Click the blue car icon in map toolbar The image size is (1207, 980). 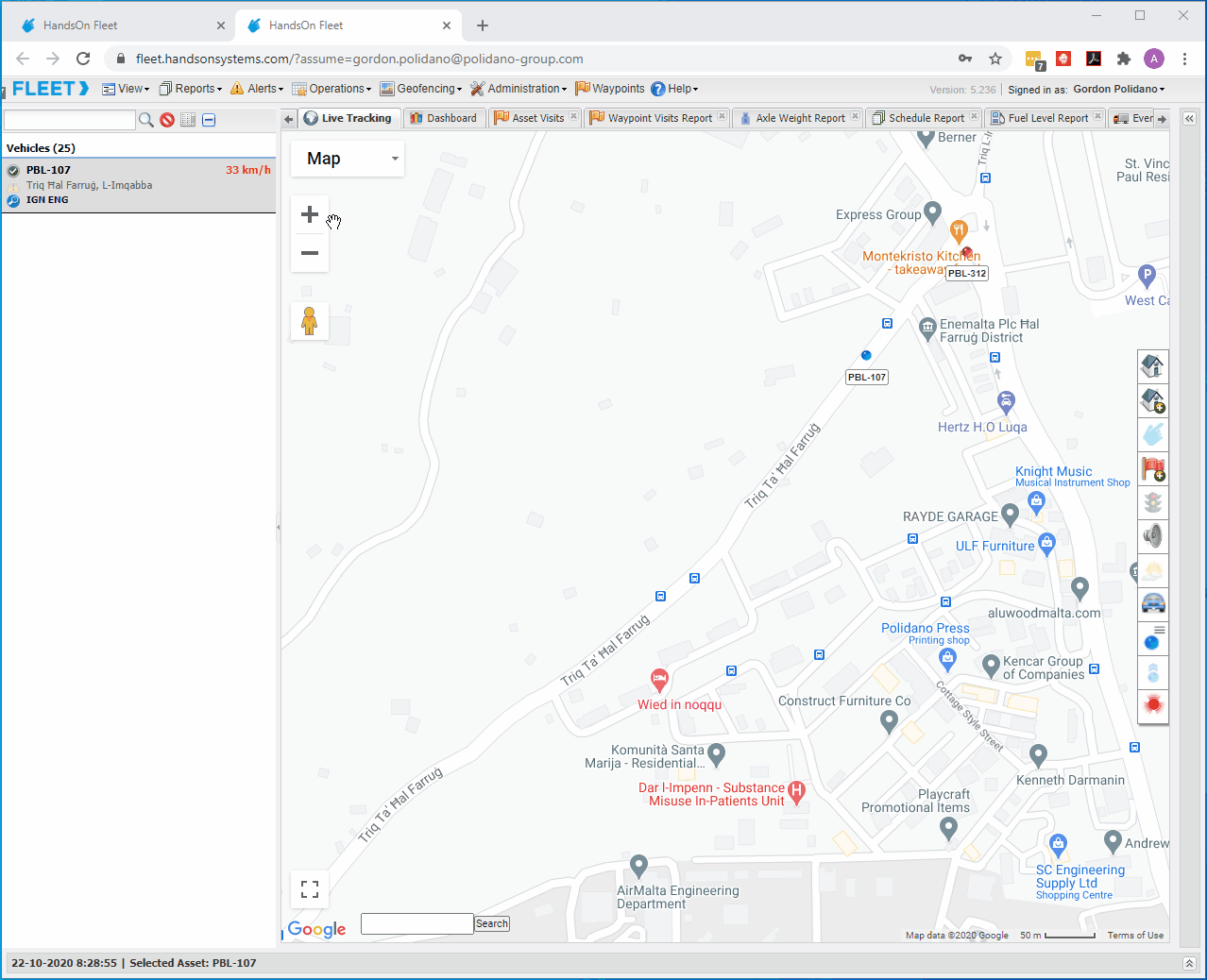(1153, 603)
